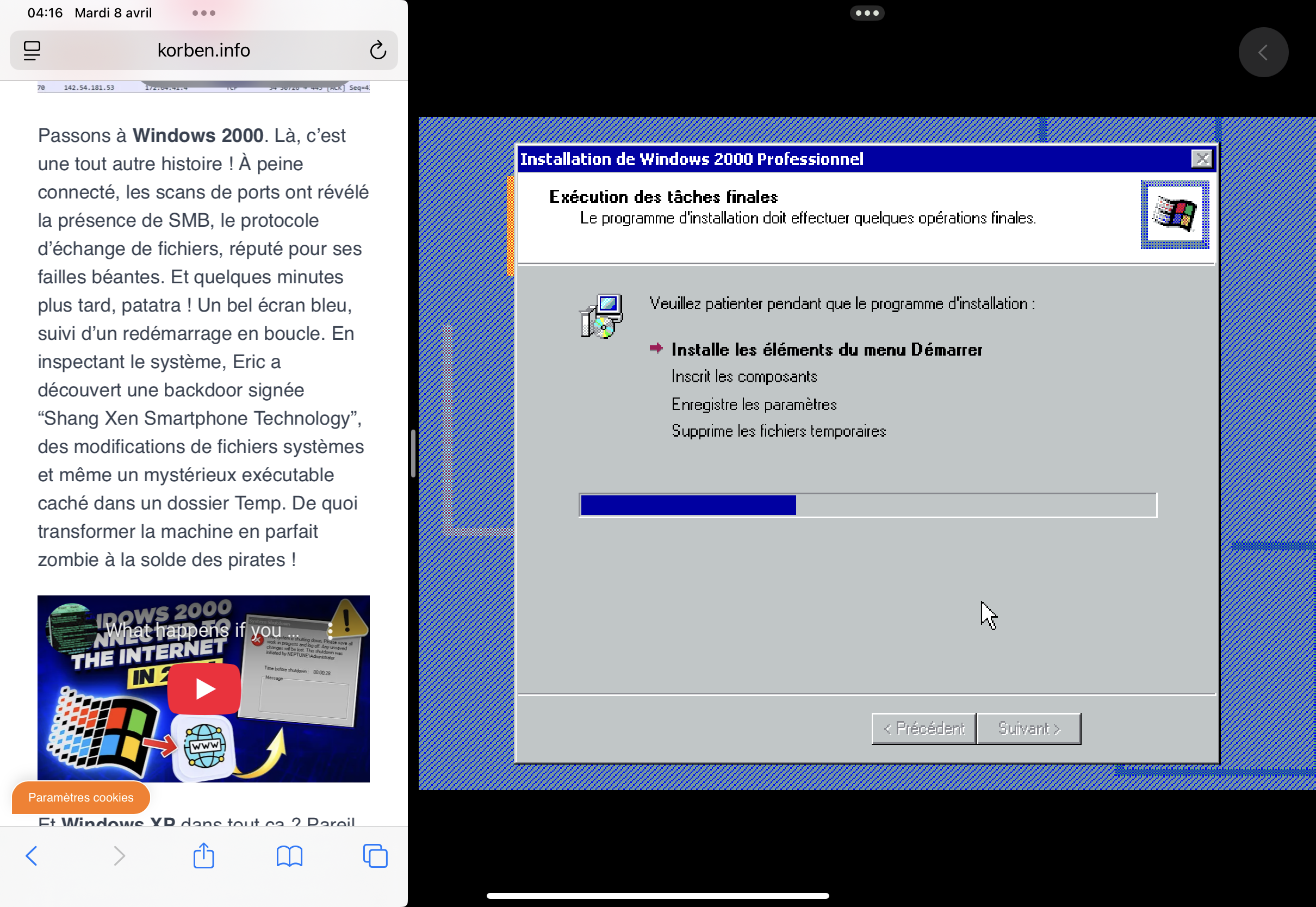Play the embedded YouTube video
Image resolution: width=1316 pixels, height=907 pixels.
click(x=204, y=688)
